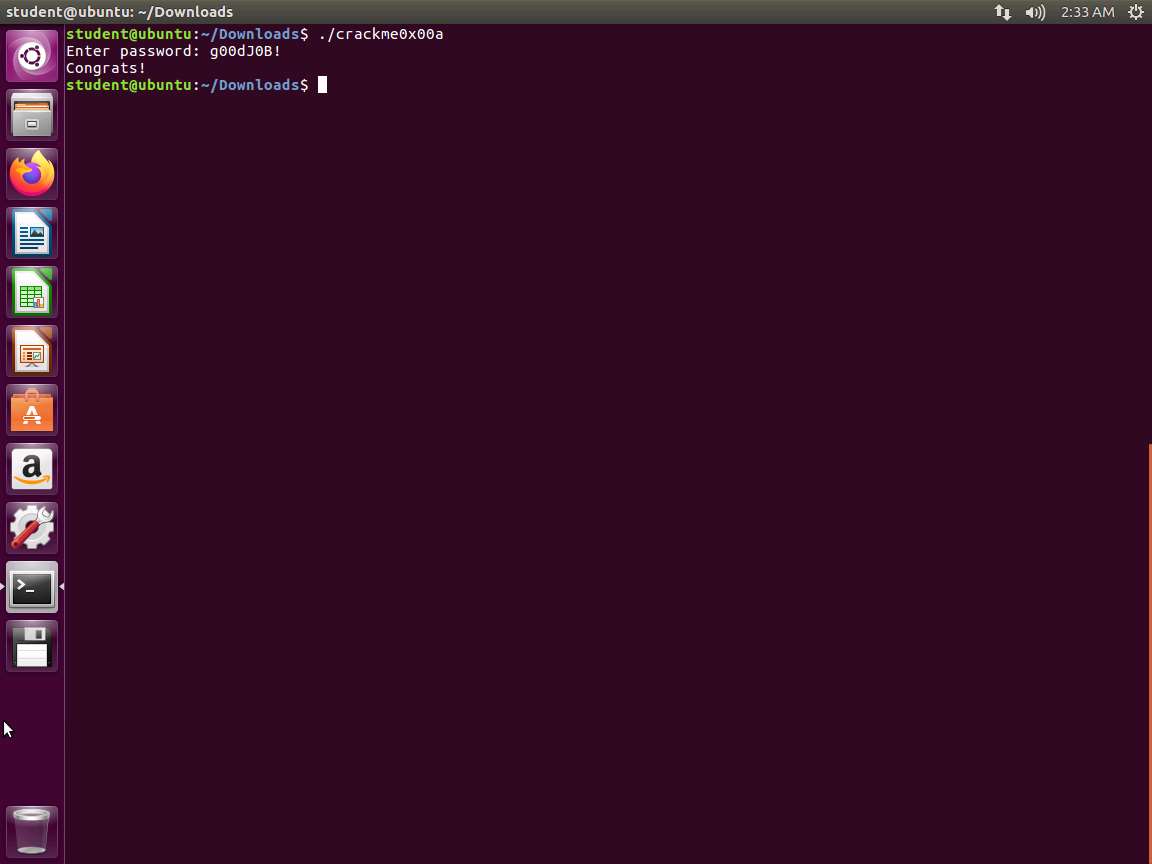Screen dimensions: 1152x864
Task: Click the Congrats! output line
Action: pyautogui.click(x=106, y=68)
